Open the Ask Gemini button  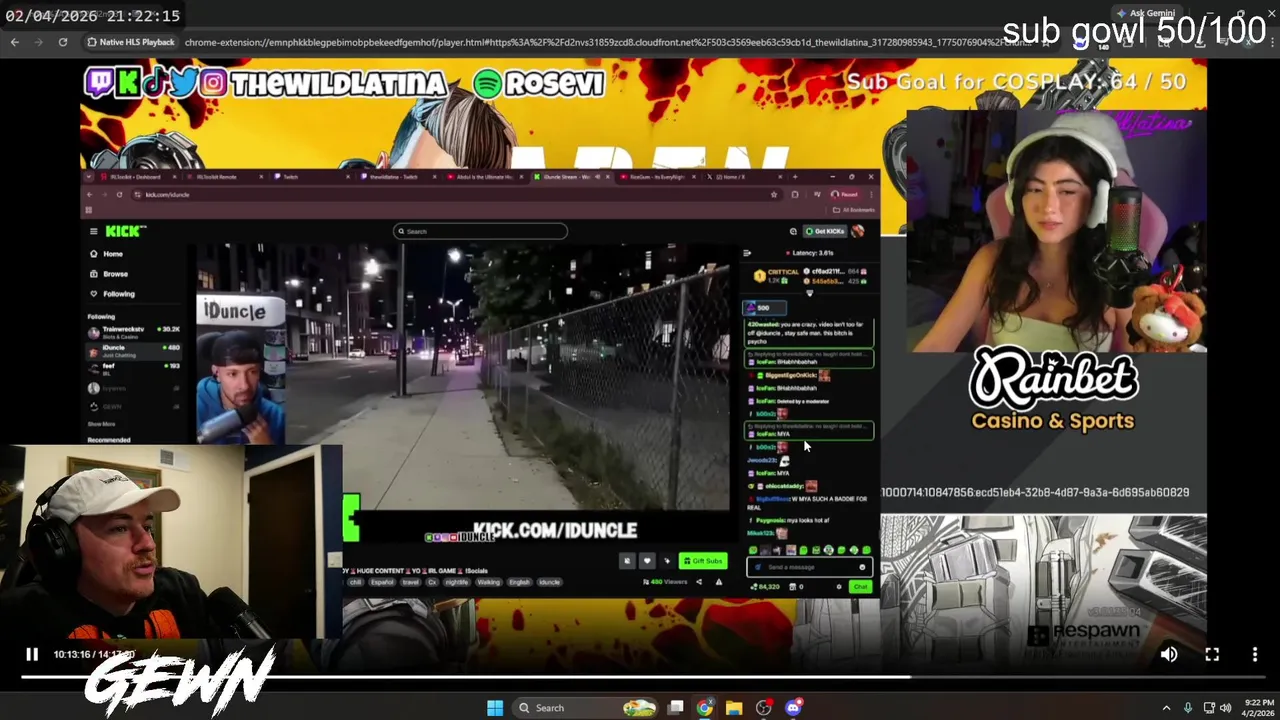tap(1146, 13)
